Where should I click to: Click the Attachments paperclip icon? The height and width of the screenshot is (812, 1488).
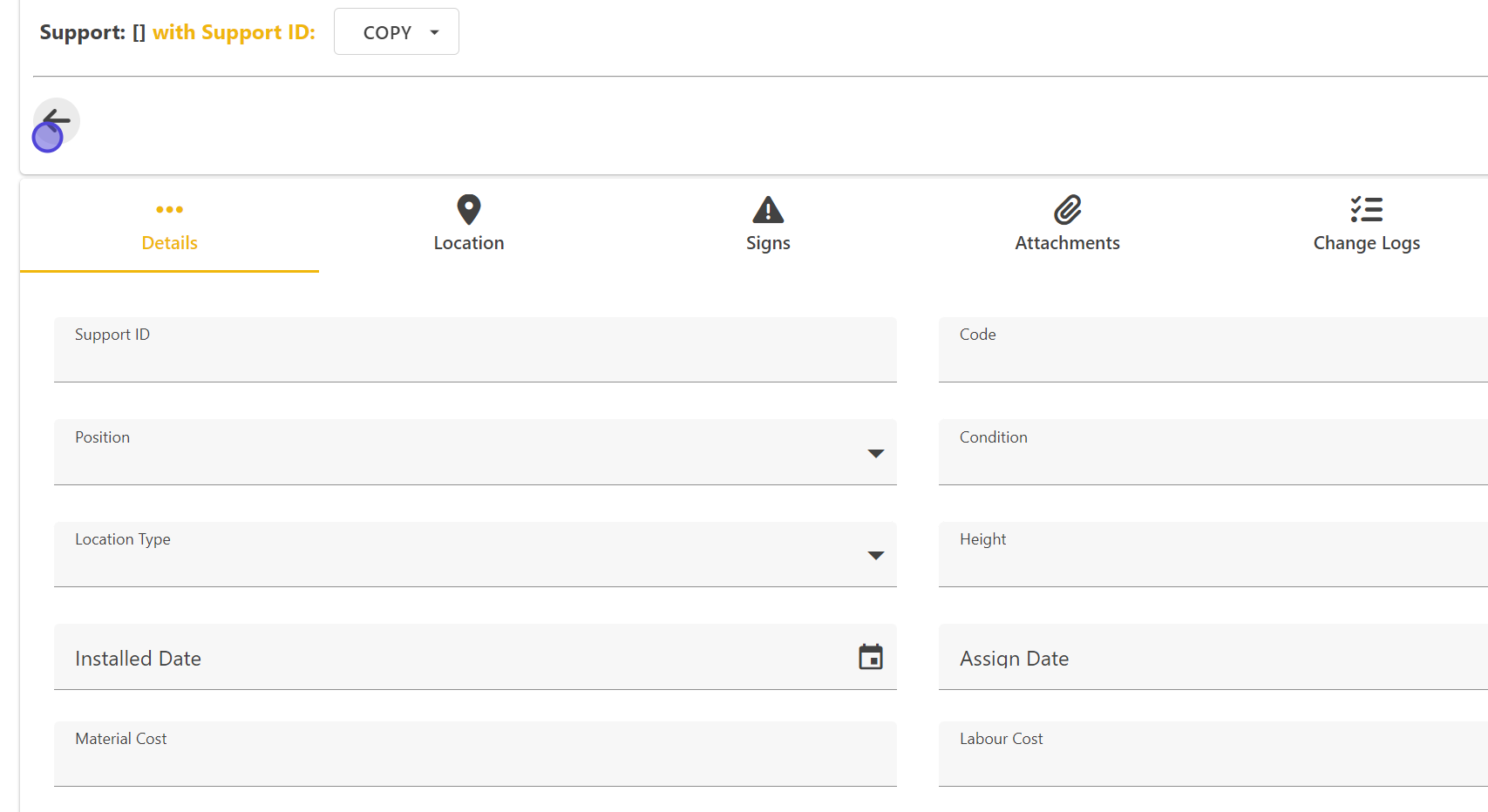[x=1067, y=210]
